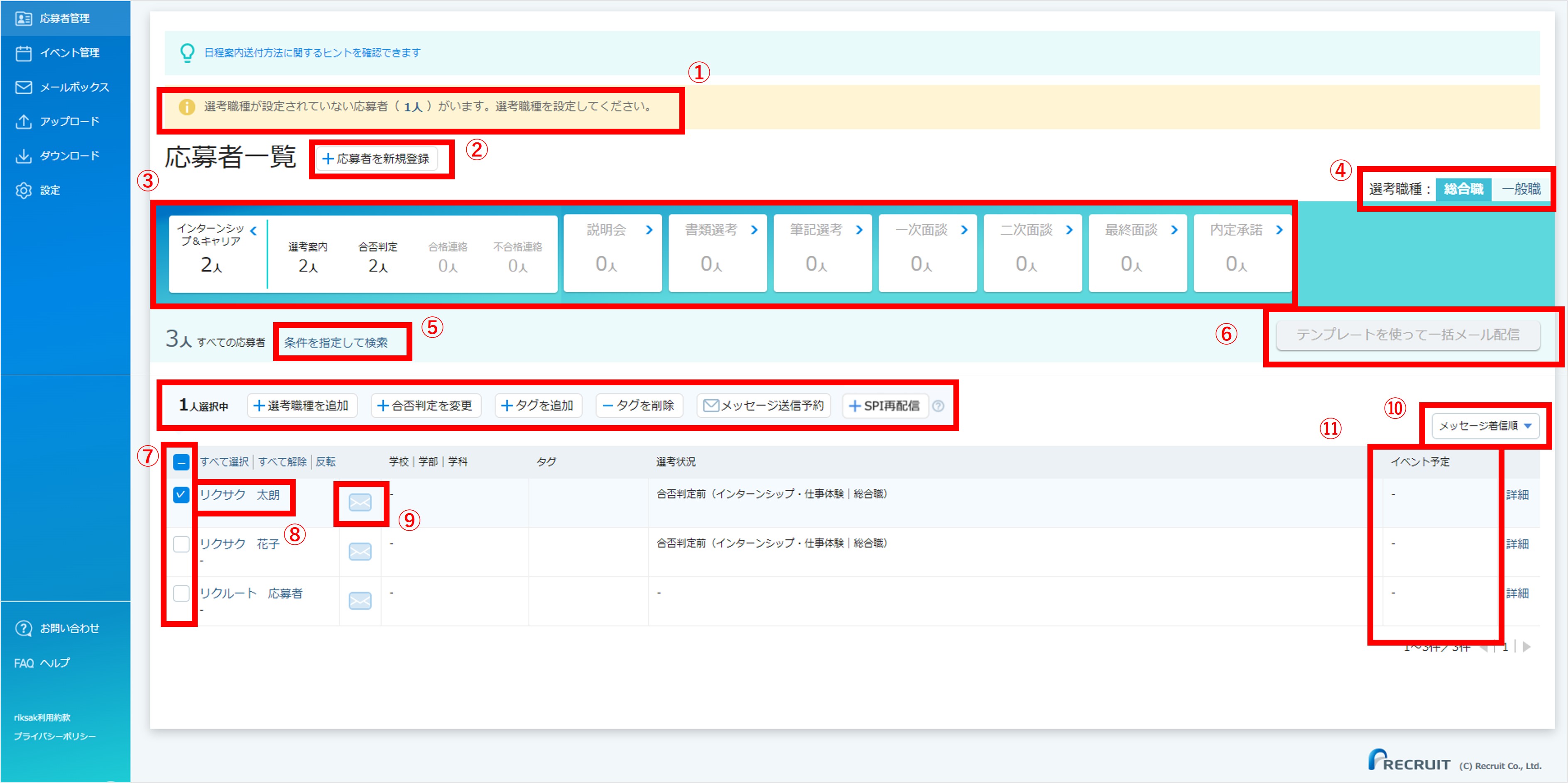Expand the 内定承諾 step card
The image size is (1568, 783).
pyautogui.click(x=1279, y=230)
